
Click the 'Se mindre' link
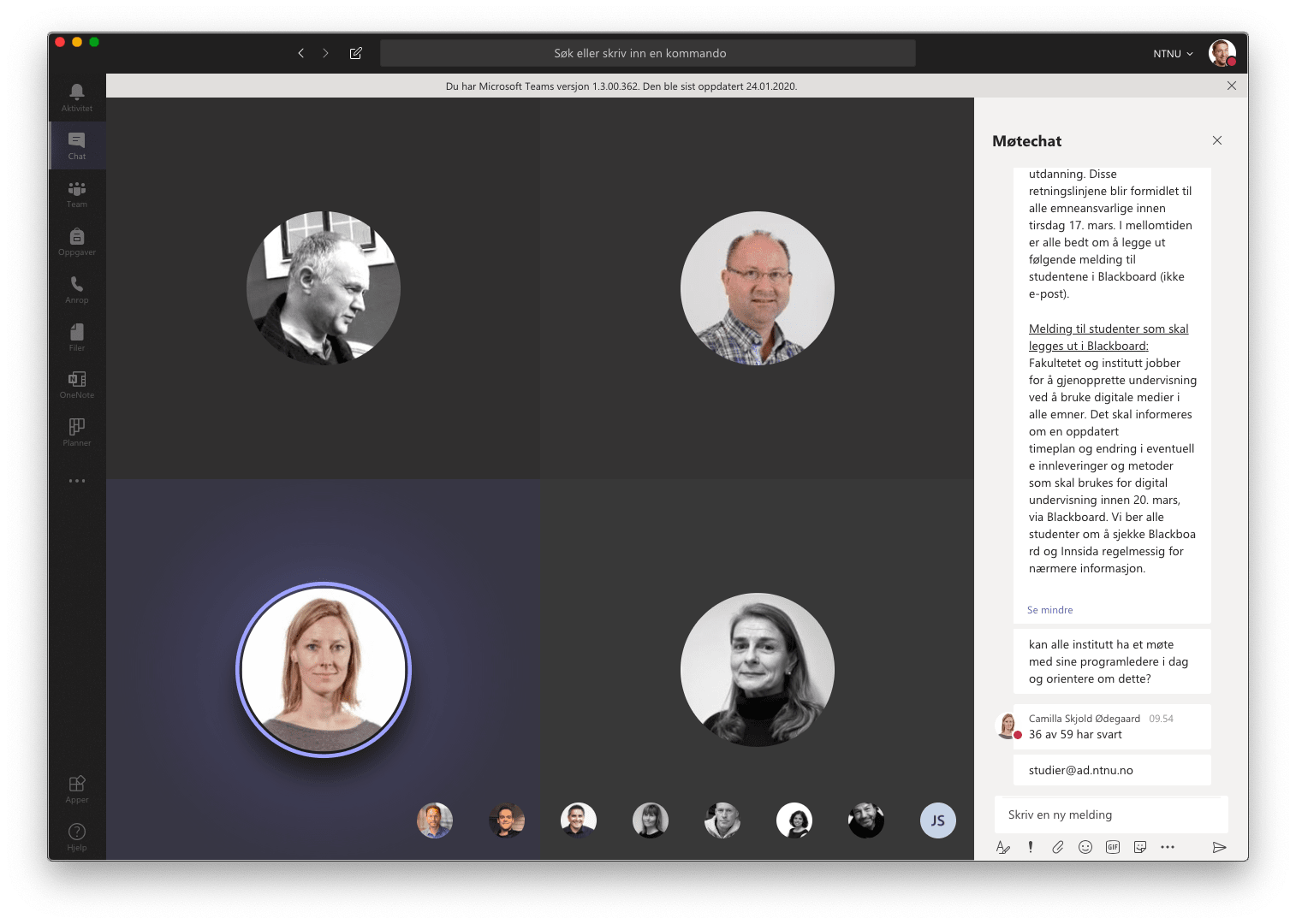1049,610
